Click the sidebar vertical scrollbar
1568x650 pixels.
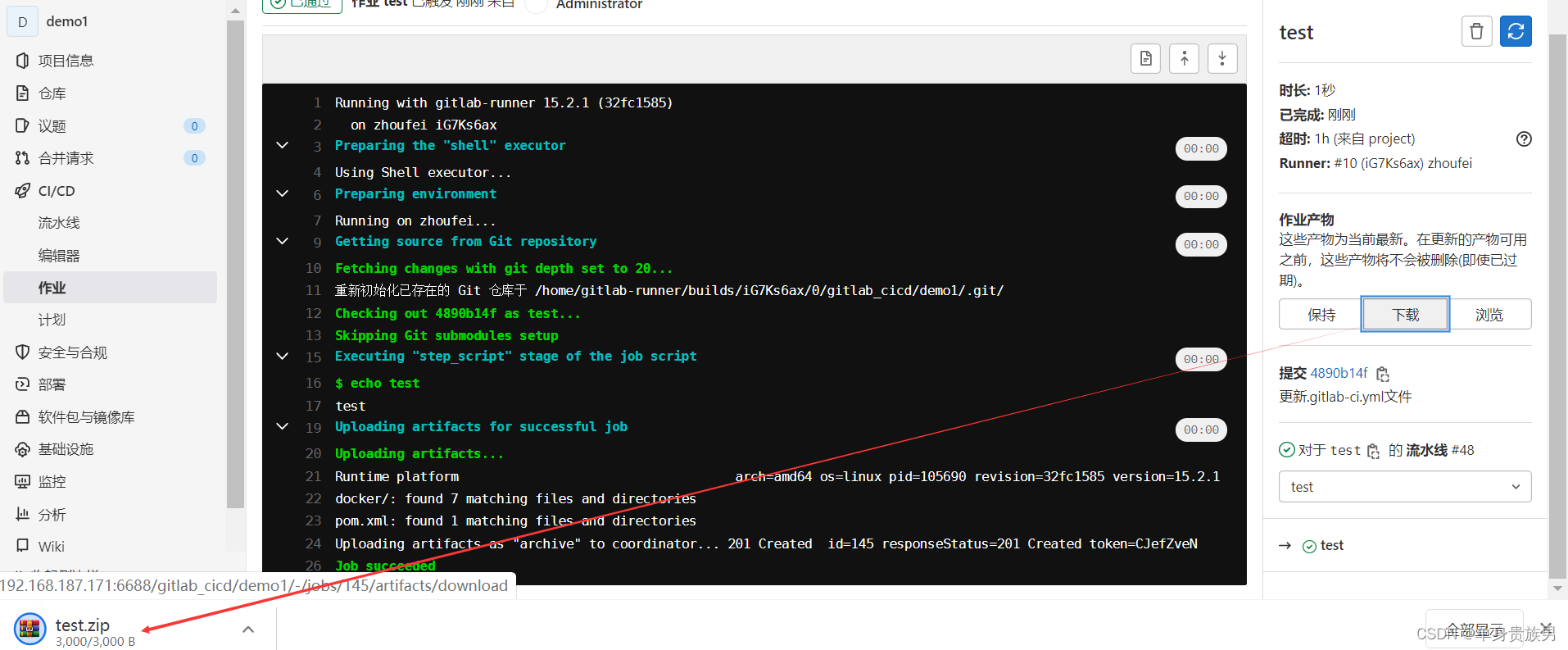click(235, 262)
